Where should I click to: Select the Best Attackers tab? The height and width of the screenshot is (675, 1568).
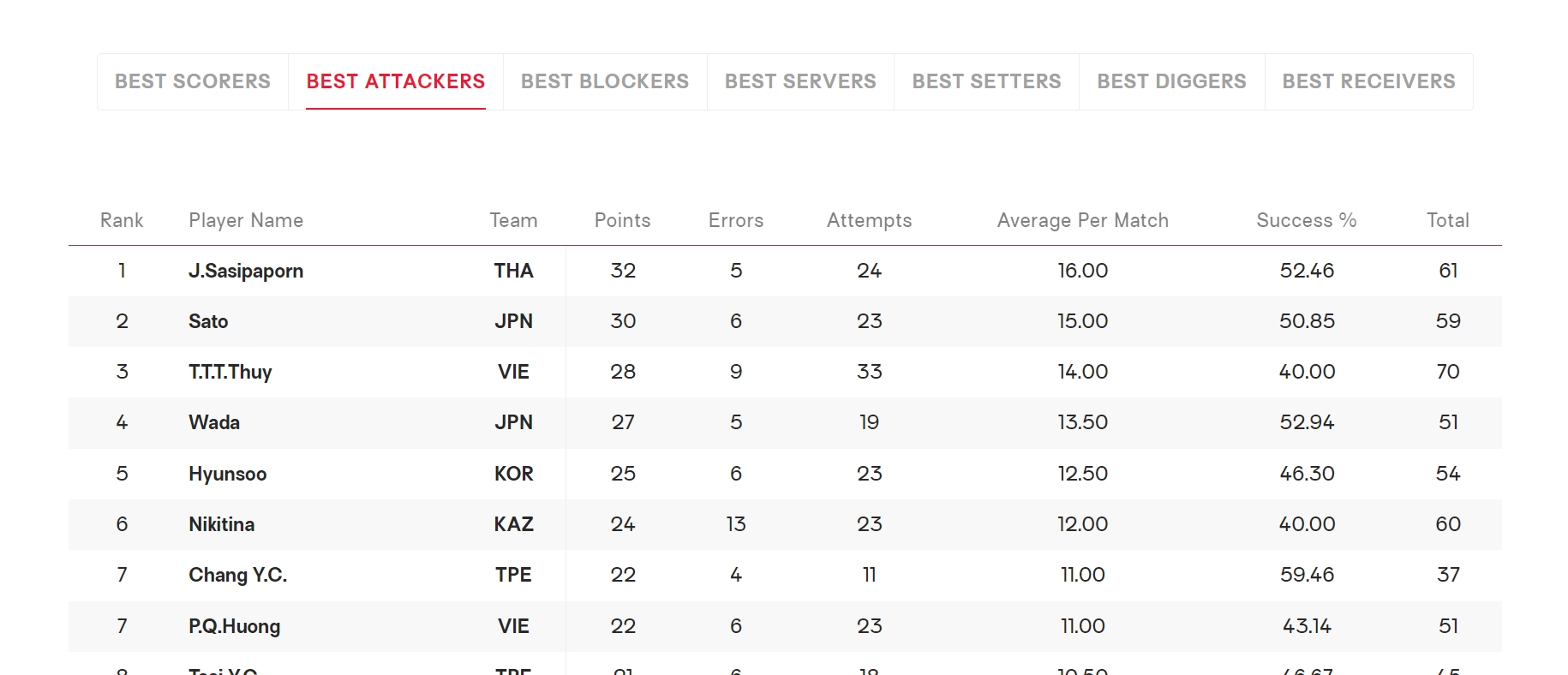(x=396, y=81)
